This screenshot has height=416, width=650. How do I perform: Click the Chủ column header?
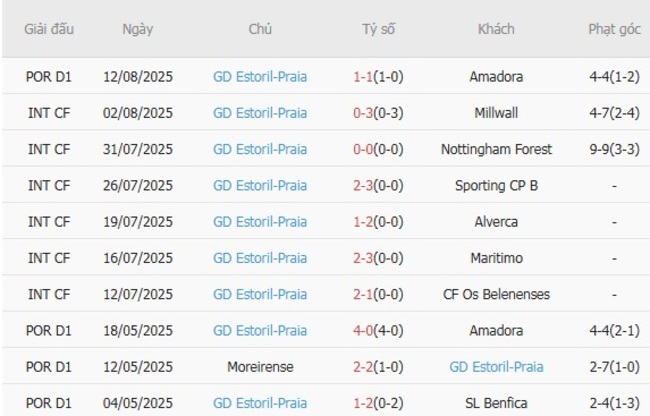(x=260, y=29)
